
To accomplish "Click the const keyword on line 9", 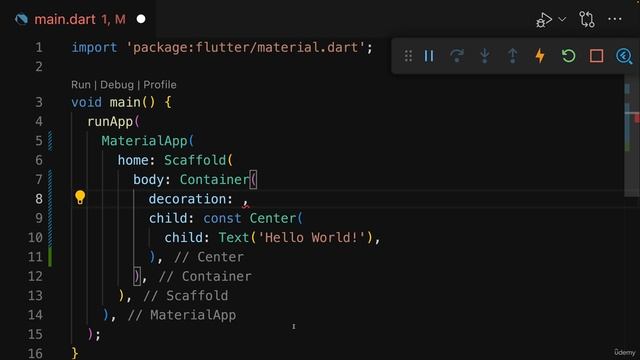I will [222, 218].
